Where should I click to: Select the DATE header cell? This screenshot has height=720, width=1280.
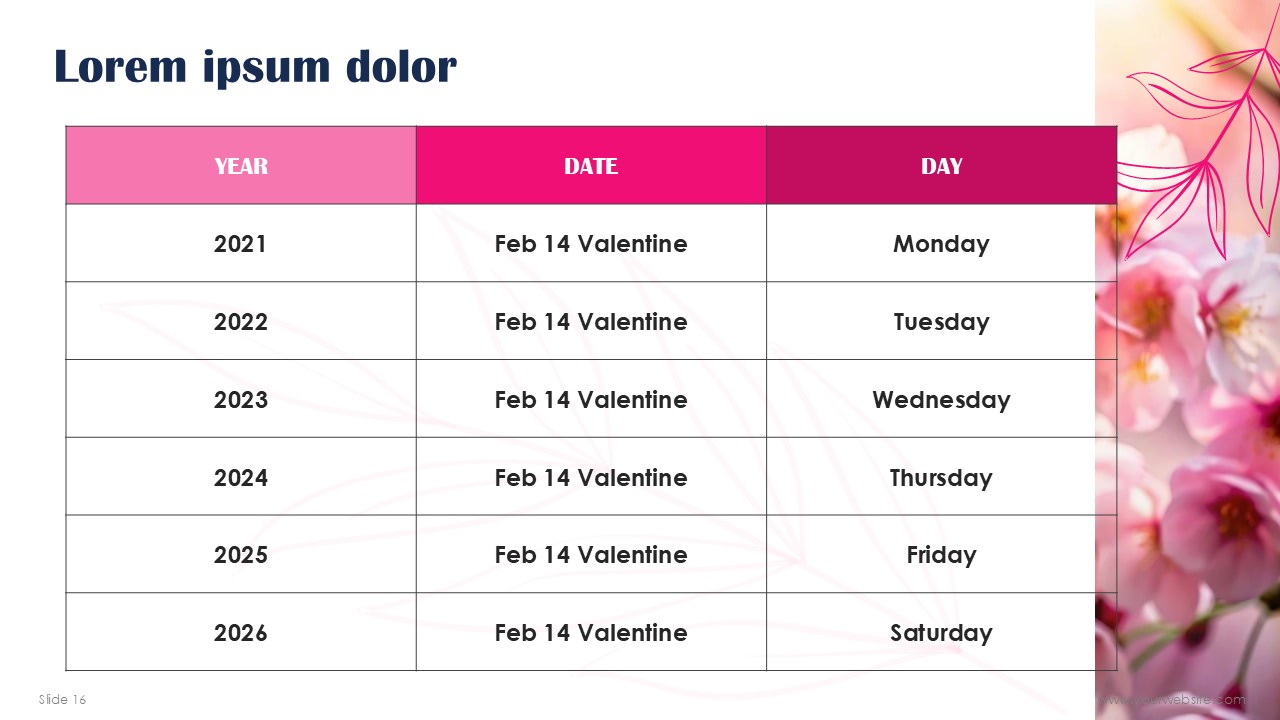click(x=591, y=165)
